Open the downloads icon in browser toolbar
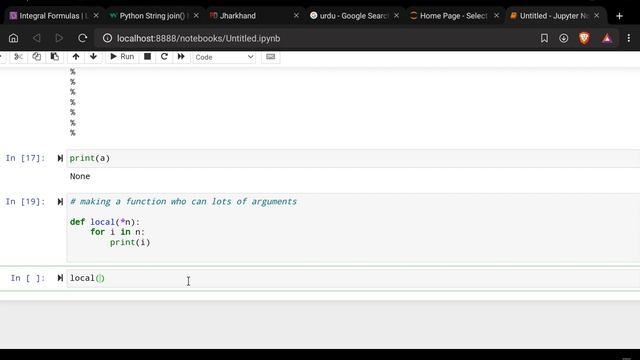The width and height of the screenshot is (640, 360). coord(563,38)
